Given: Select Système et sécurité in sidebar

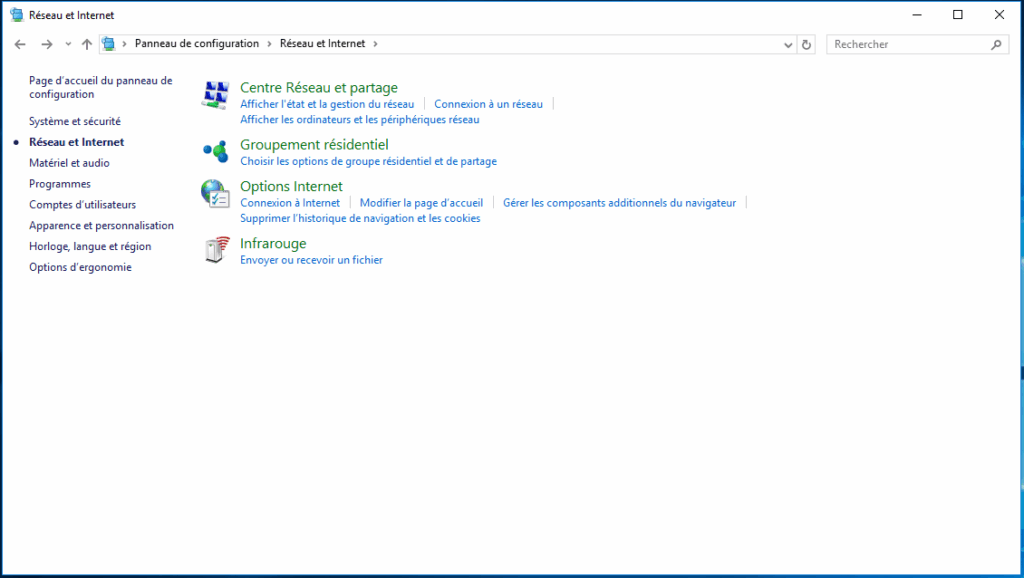Looking at the screenshot, I should (75, 121).
